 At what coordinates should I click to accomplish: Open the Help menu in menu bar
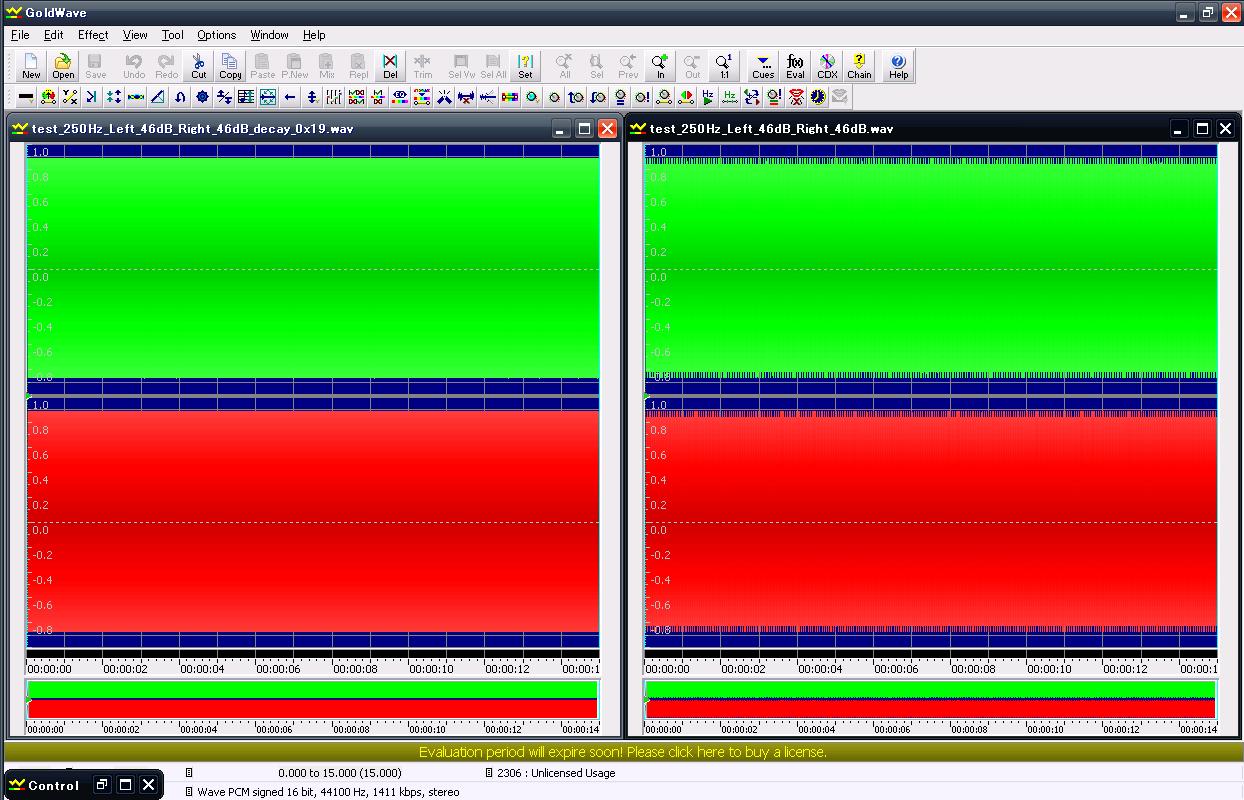tap(314, 35)
